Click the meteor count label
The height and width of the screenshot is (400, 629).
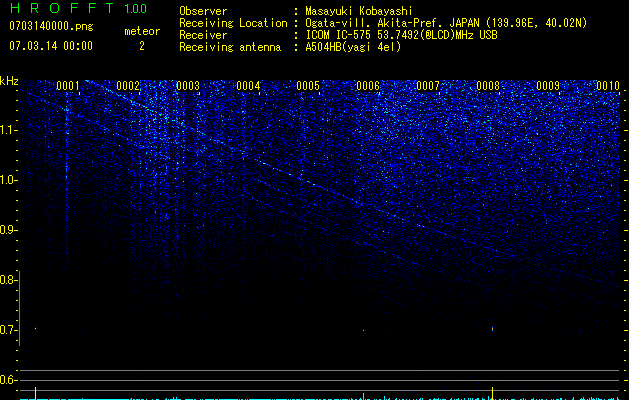(142, 31)
